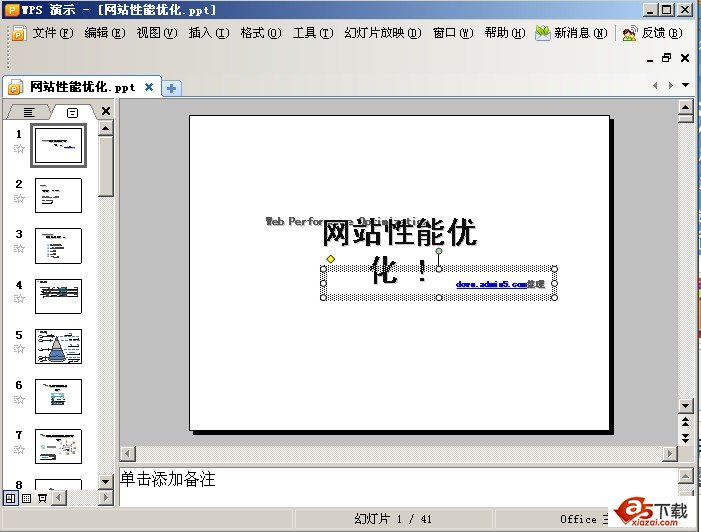The height and width of the screenshot is (532, 701).
Task: Minimize the inner document window
Action: 650,59
